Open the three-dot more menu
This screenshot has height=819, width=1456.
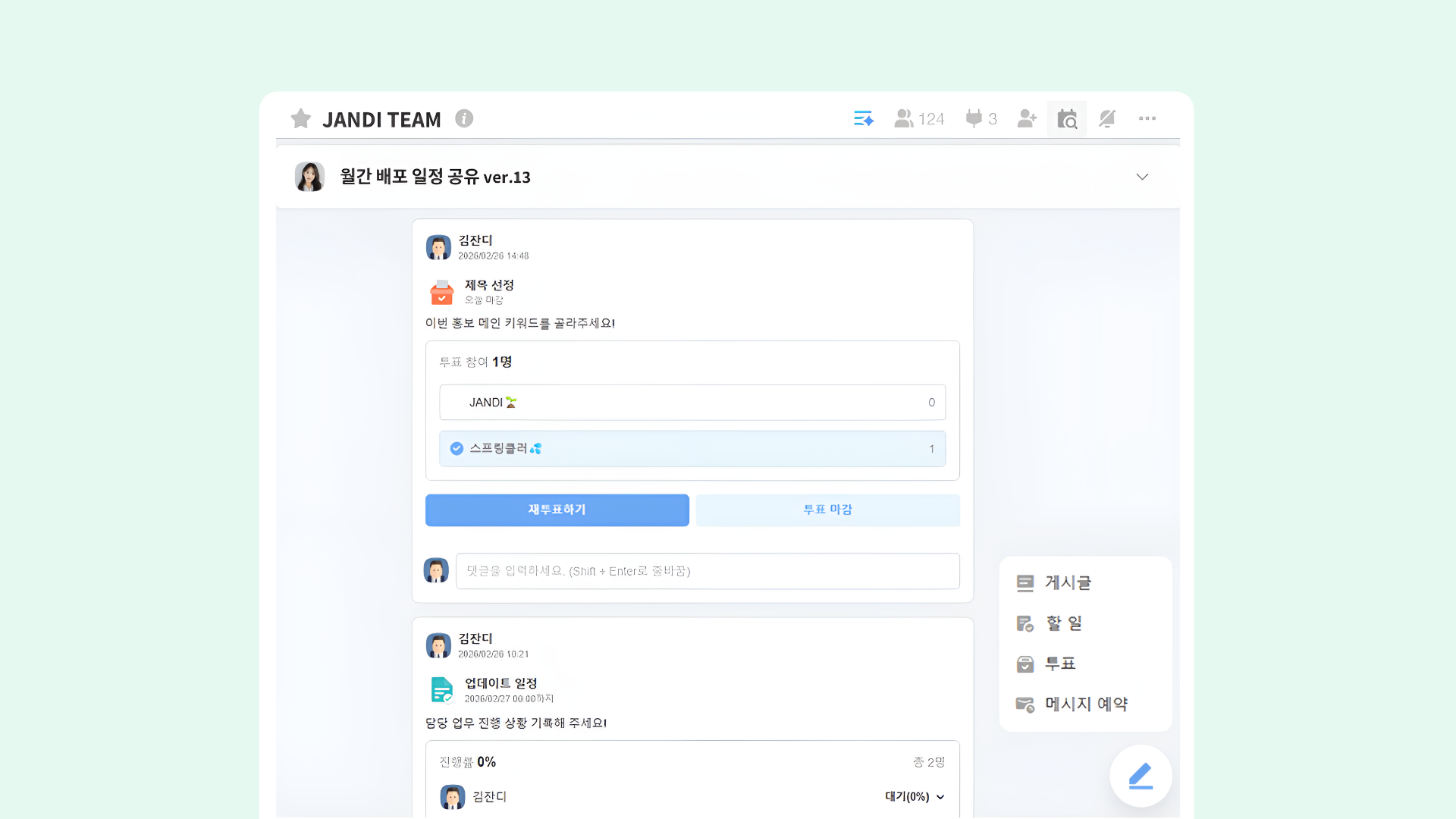point(1147,118)
